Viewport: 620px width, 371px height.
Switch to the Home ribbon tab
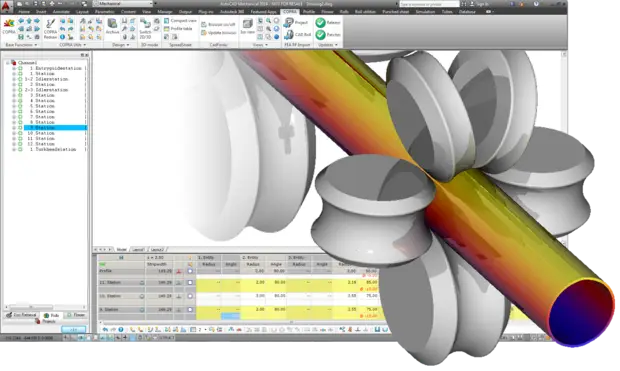click(x=24, y=12)
